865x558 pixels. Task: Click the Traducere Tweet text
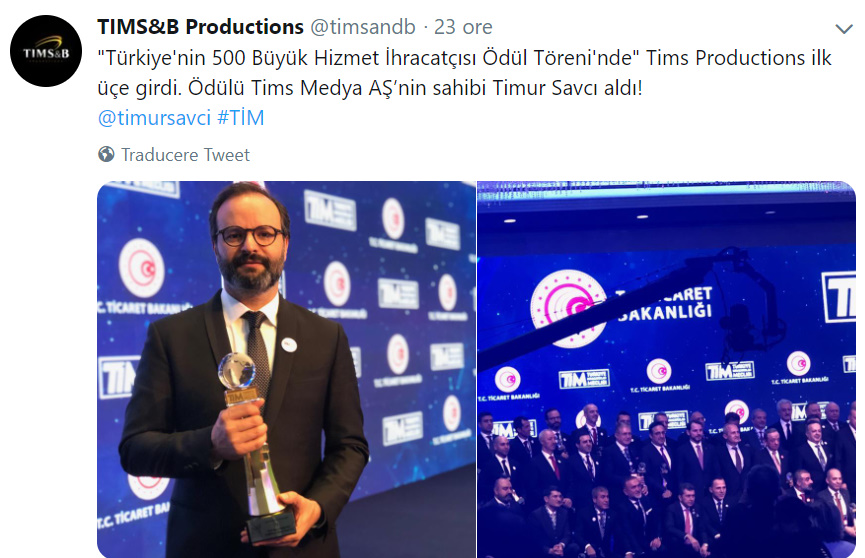tap(185, 155)
